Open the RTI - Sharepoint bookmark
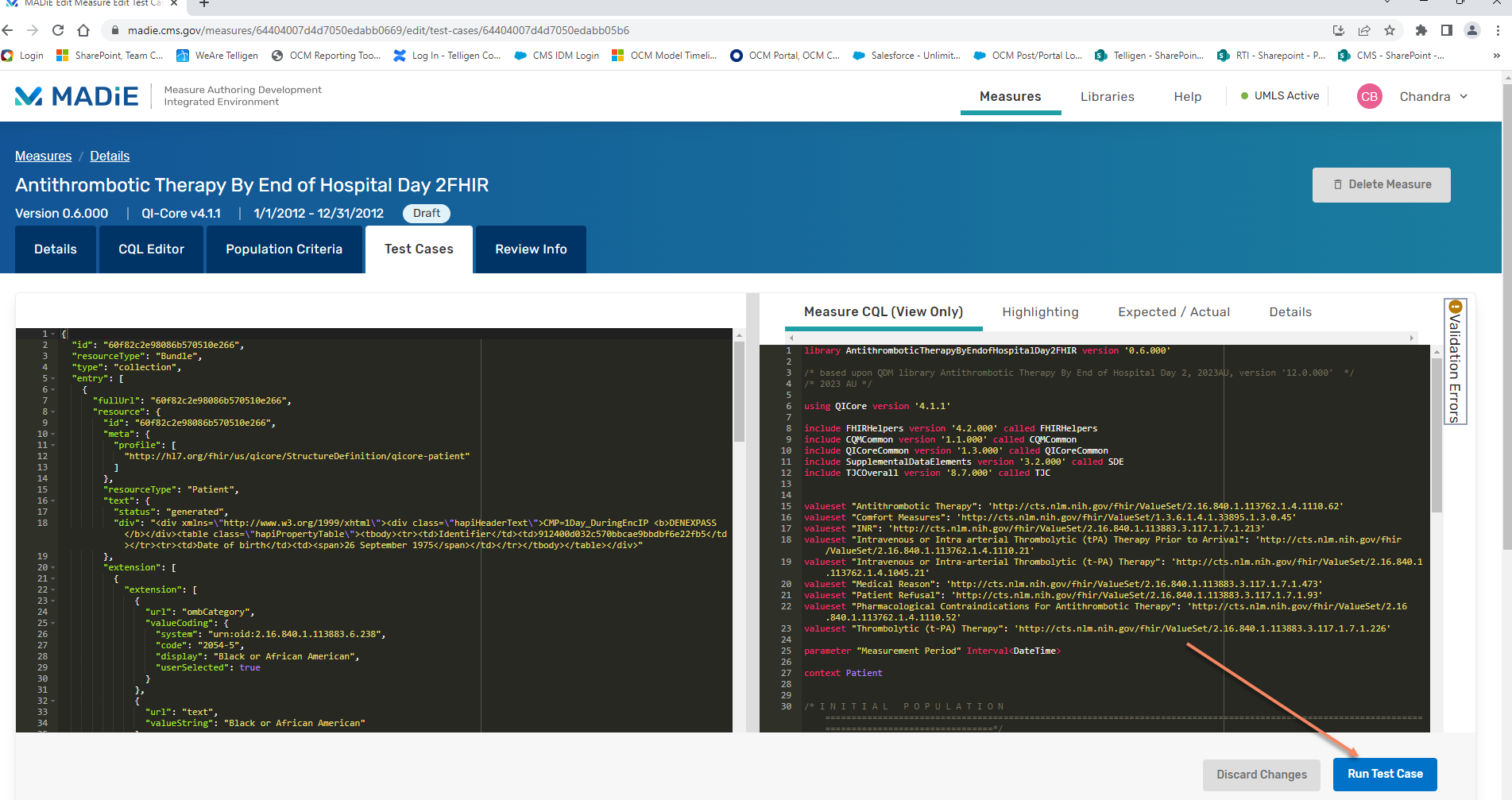 (x=1271, y=56)
